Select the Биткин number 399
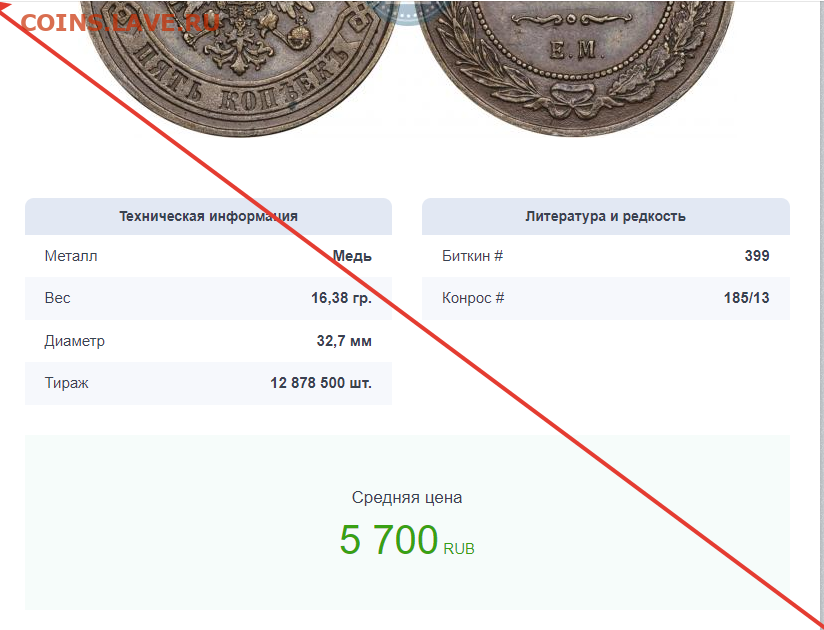Image resolution: width=824 pixels, height=630 pixels. click(757, 256)
